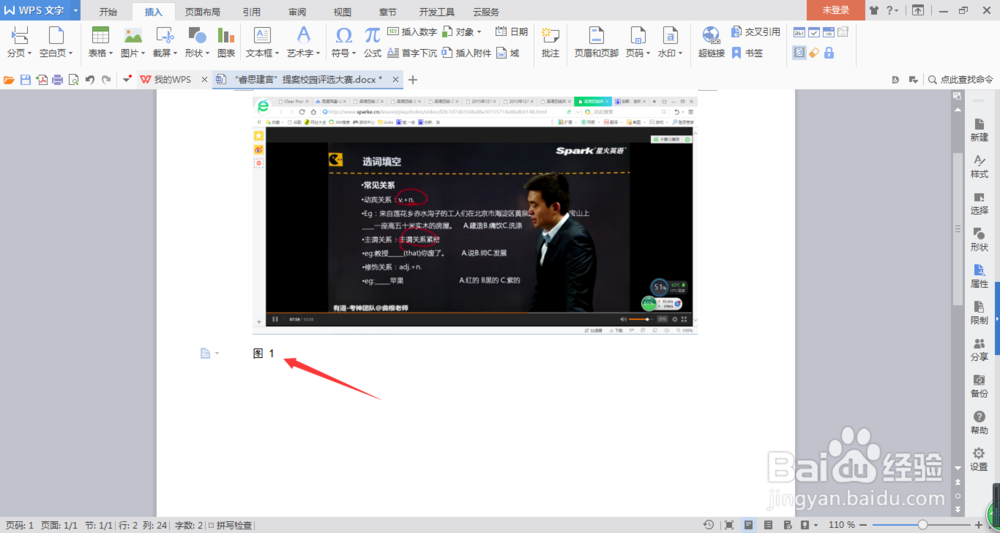This screenshot has width=1000, height=533.
Task: Insert a table (表格)
Action: [x=100, y=43]
